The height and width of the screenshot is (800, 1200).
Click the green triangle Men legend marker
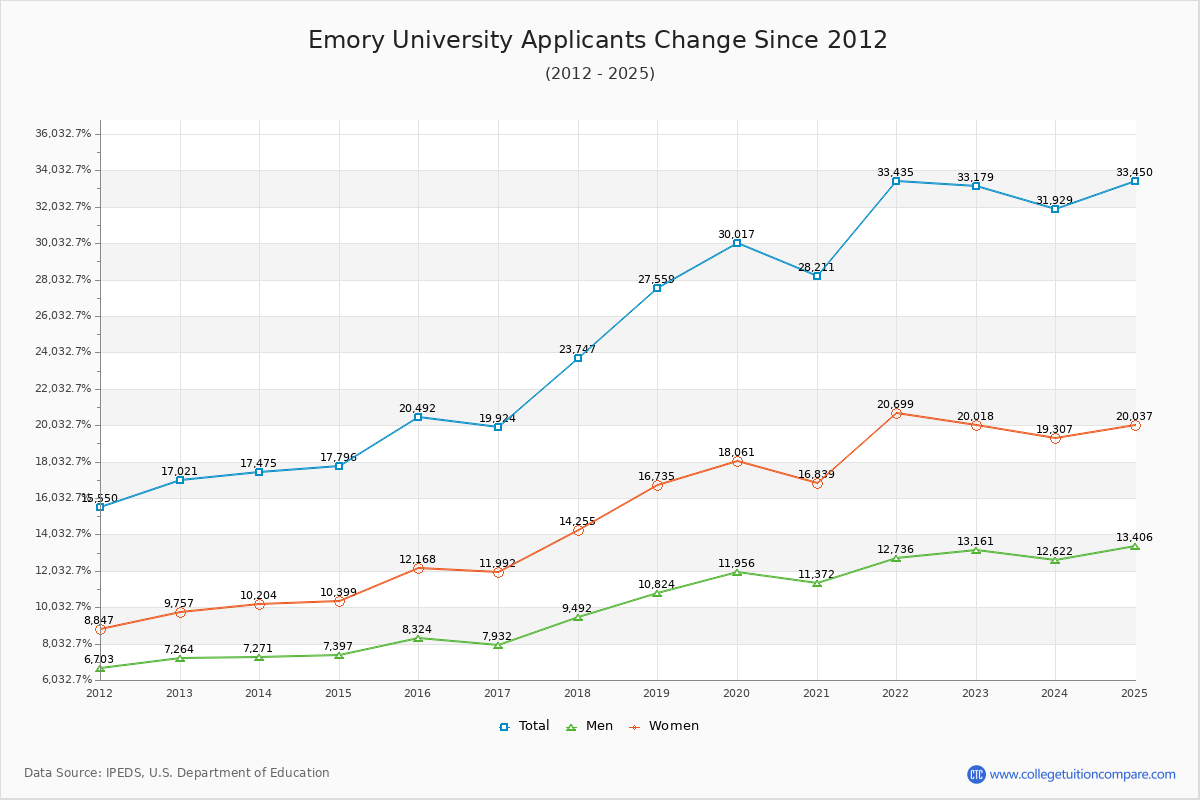(x=571, y=727)
